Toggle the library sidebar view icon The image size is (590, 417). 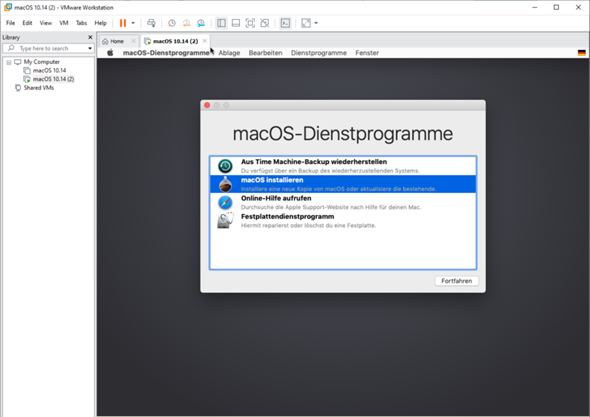[x=221, y=23]
